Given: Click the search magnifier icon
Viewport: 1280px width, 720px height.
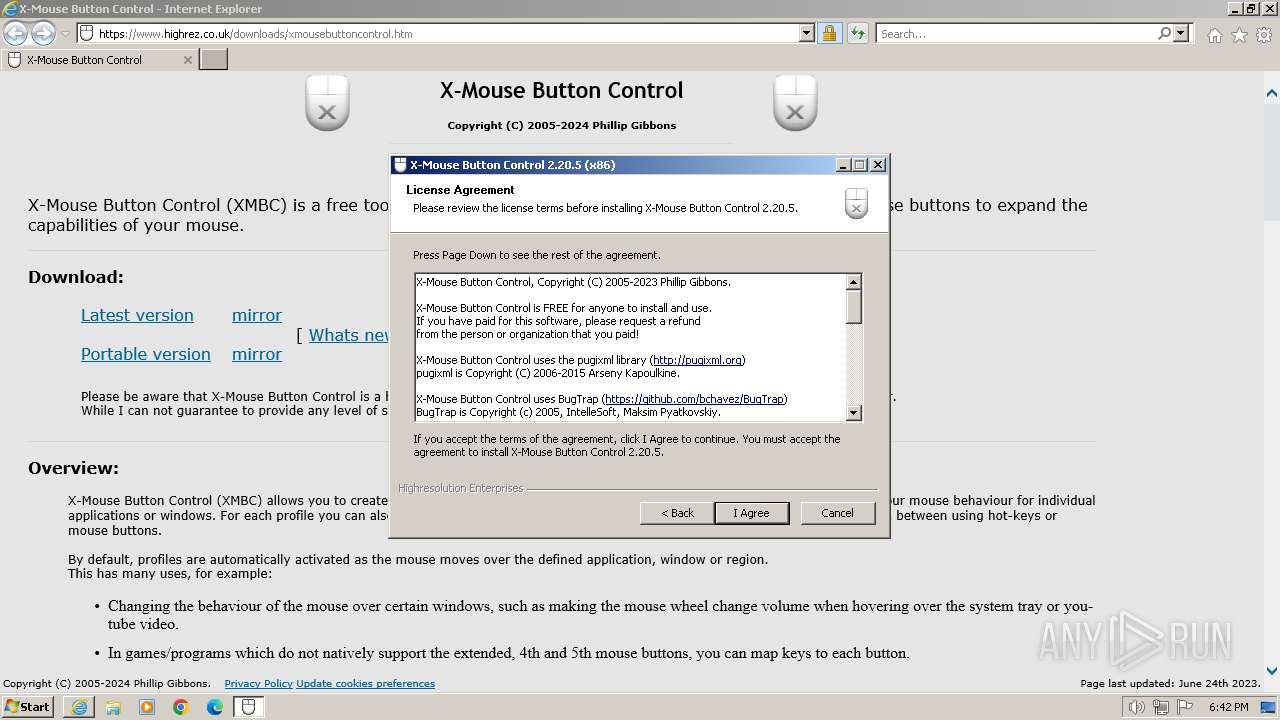Looking at the screenshot, I should click(x=1164, y=33).
